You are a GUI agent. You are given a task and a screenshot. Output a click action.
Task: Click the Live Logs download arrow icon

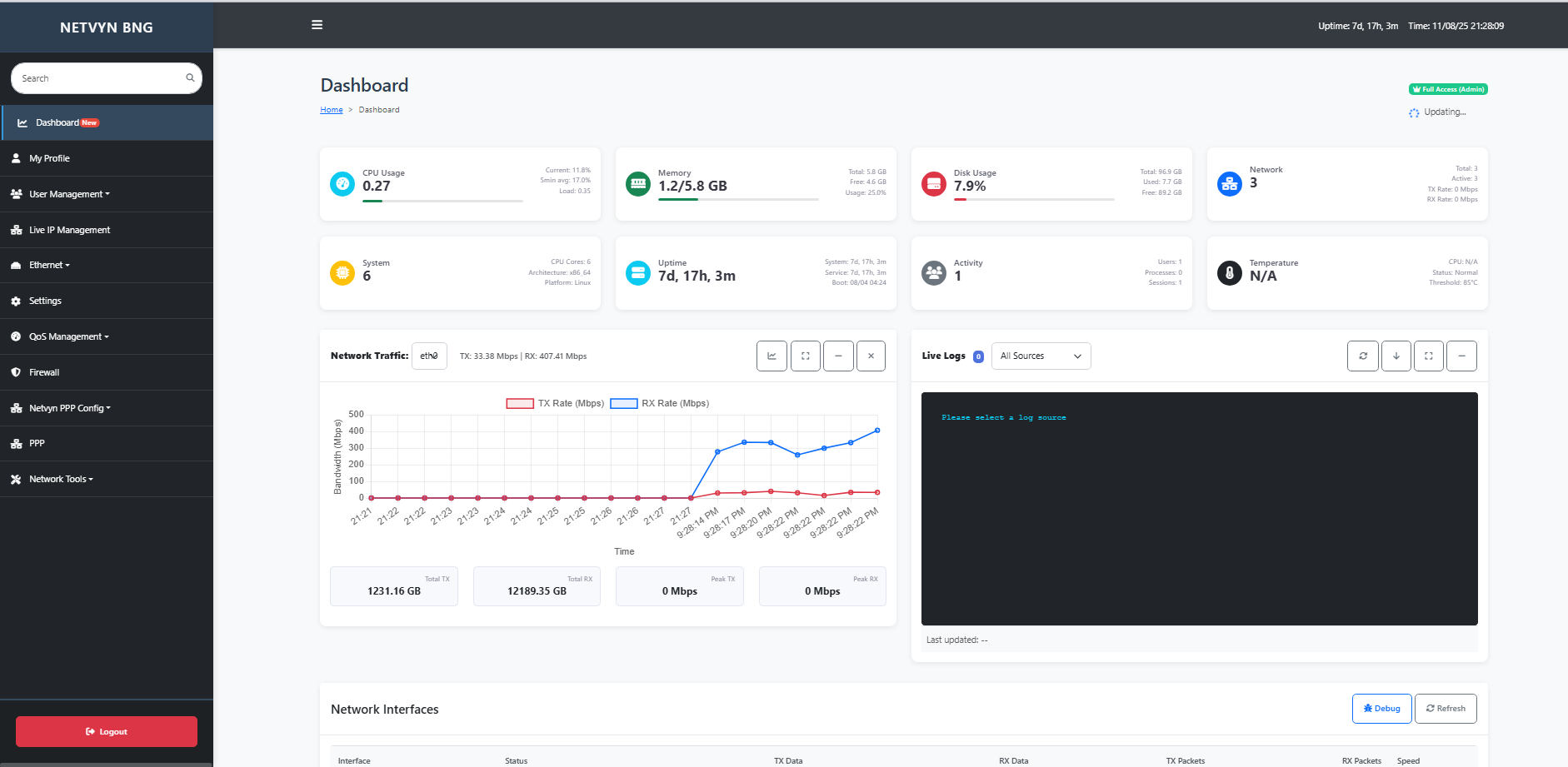[x=1396, y=356]
